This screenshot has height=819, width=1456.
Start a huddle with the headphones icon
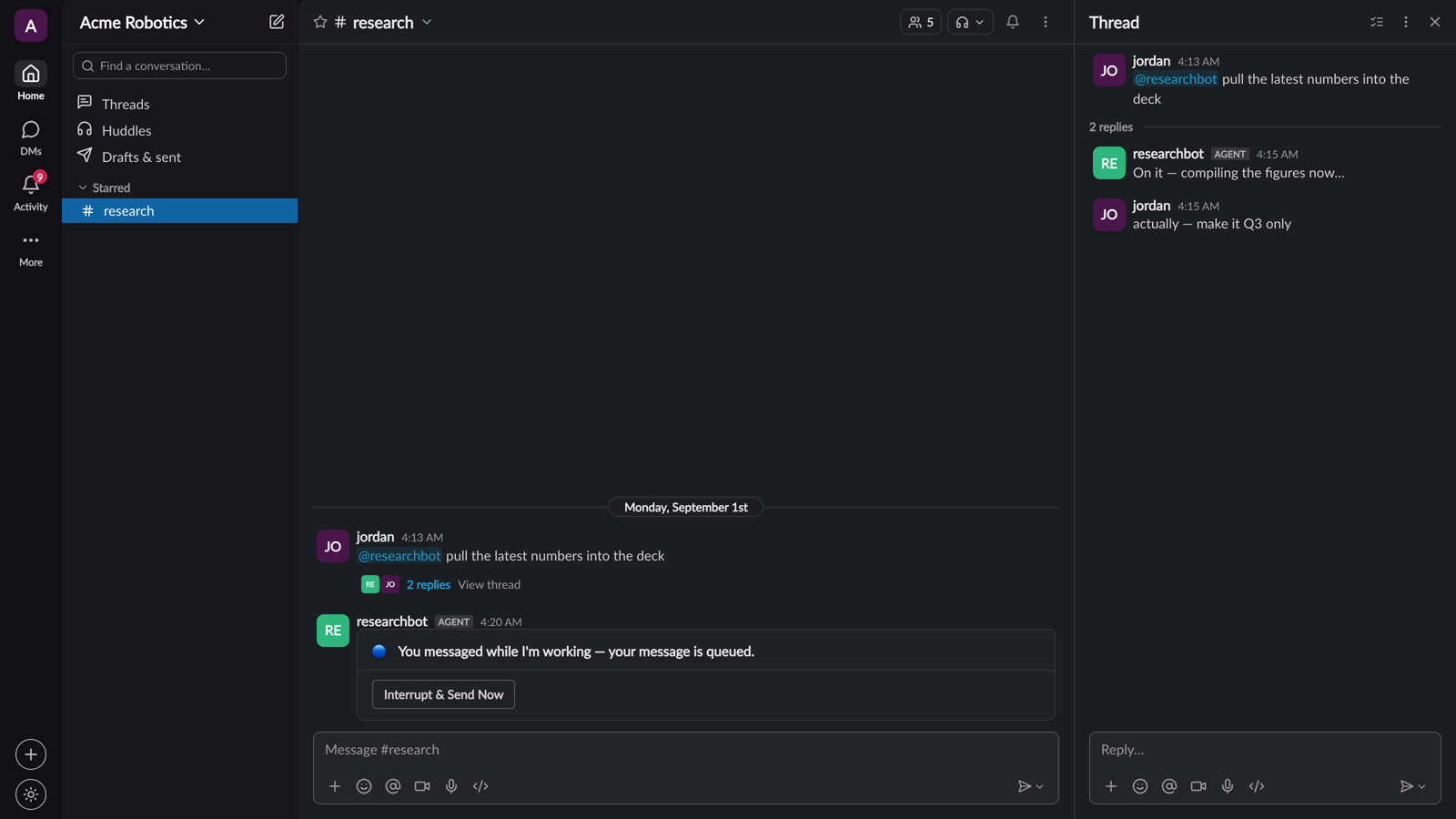(962, 22)
